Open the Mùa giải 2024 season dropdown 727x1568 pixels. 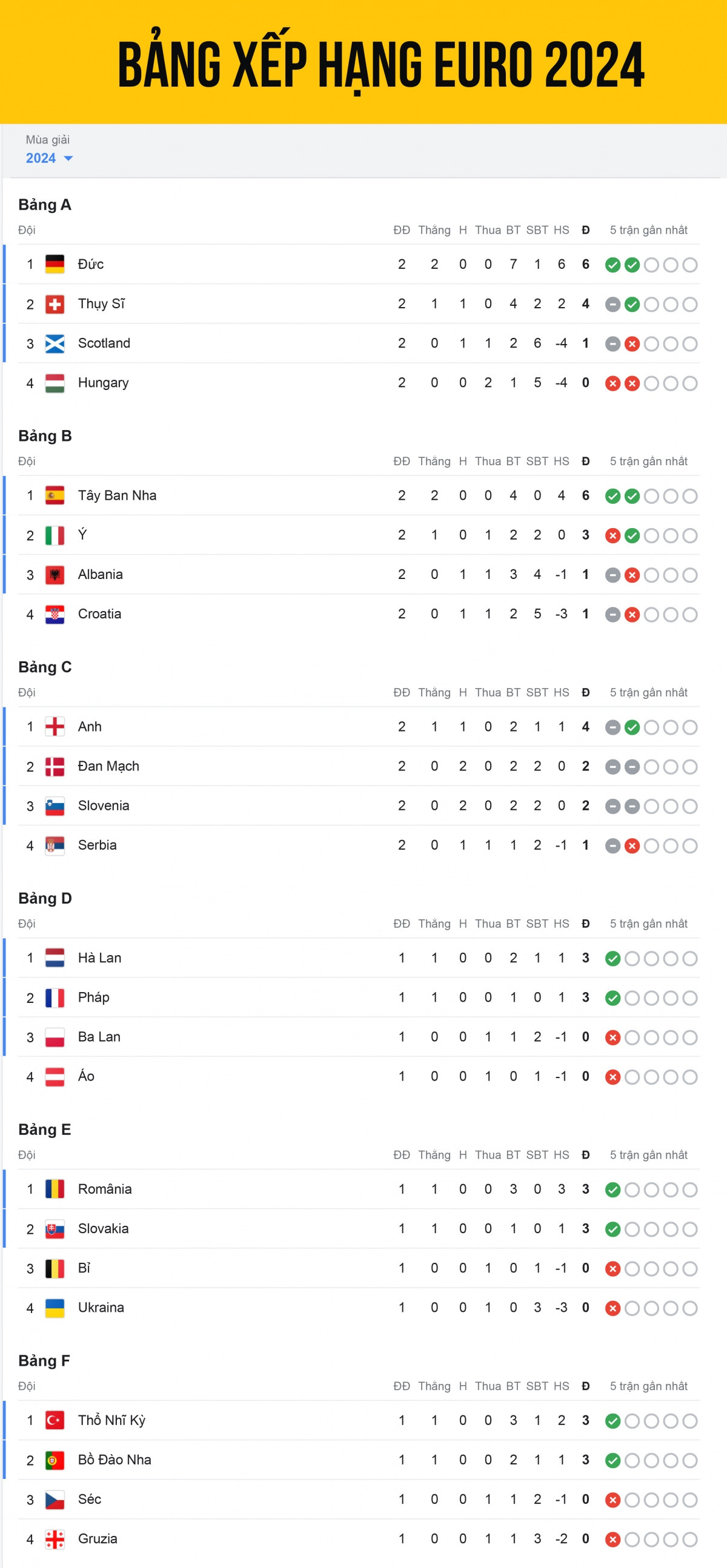49,157
